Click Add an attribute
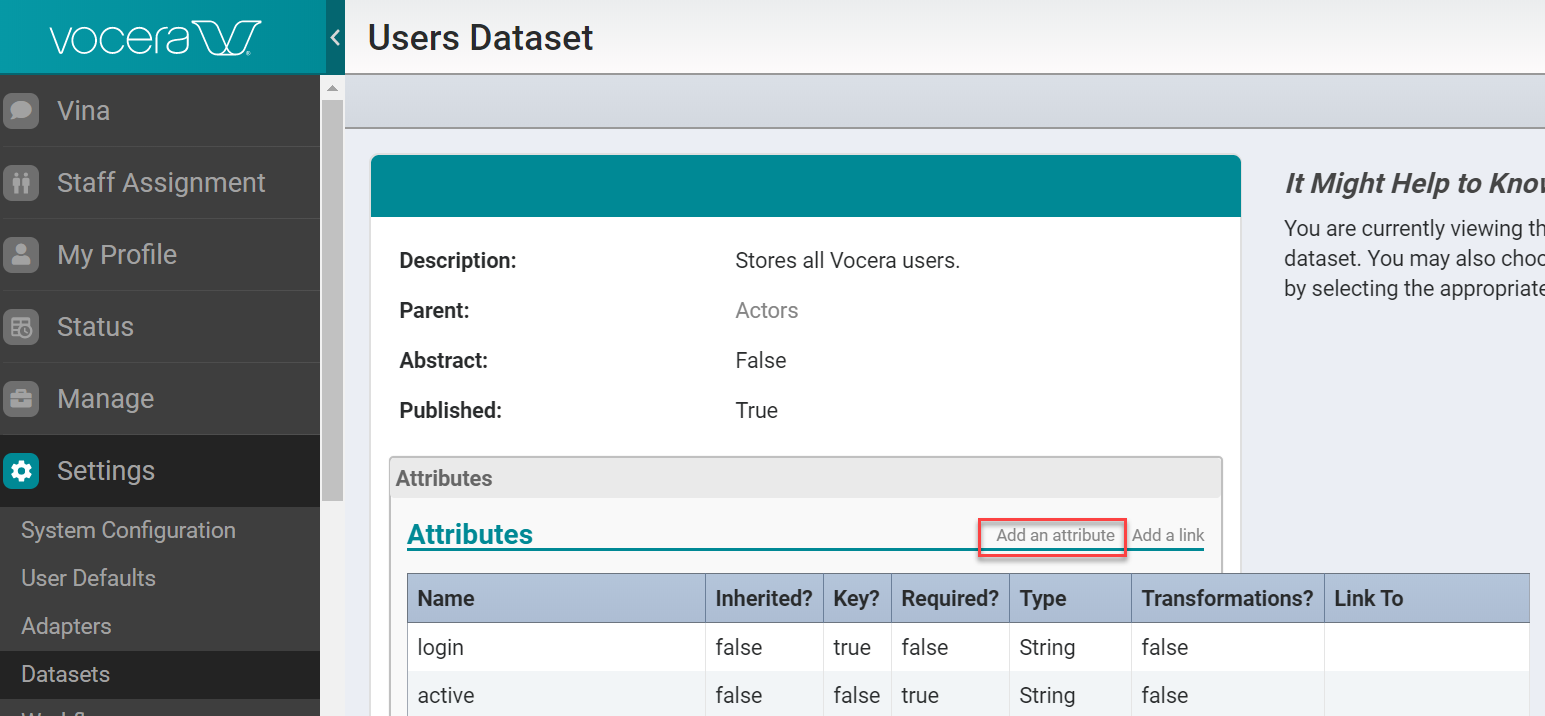1545x716 pixels. (x=1052, y=535)
